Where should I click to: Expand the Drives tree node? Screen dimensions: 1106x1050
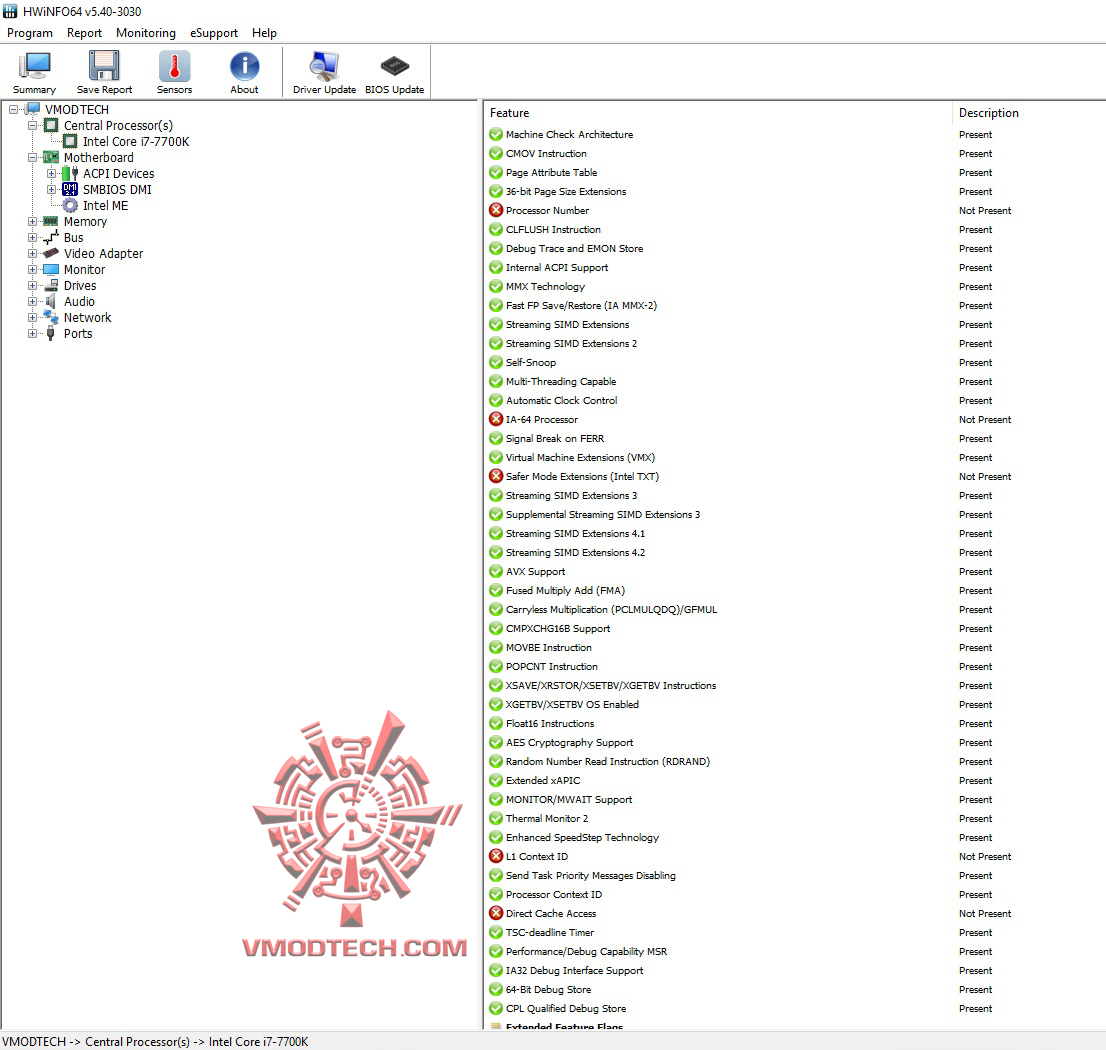click(x=32, y=286)
